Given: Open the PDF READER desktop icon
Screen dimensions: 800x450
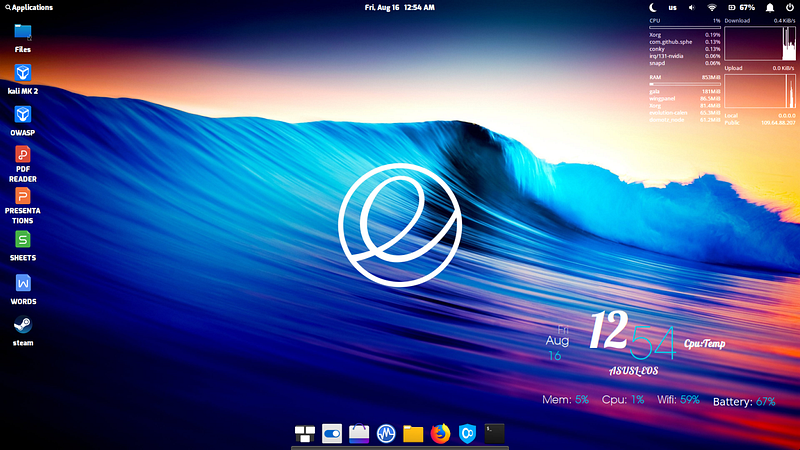Looking at the screenshot, I should pos(22,164).
